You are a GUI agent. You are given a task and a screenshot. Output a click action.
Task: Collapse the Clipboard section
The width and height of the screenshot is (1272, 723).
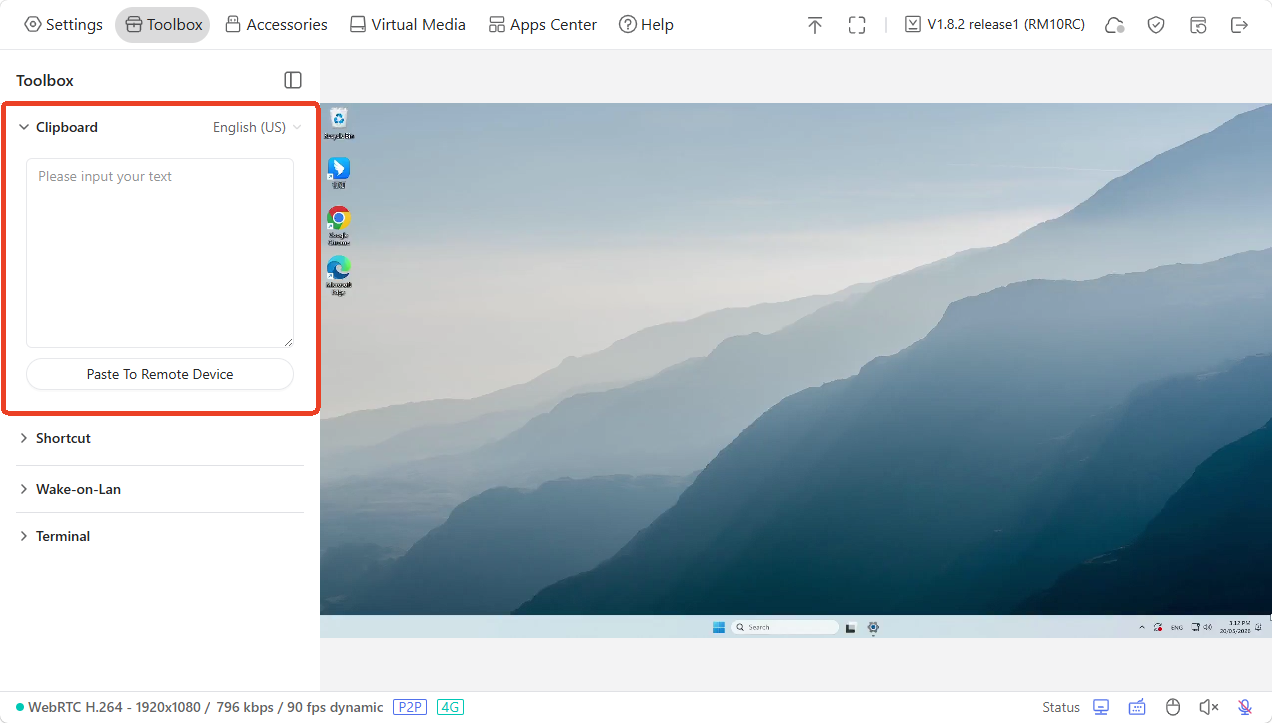click(24, 127)
